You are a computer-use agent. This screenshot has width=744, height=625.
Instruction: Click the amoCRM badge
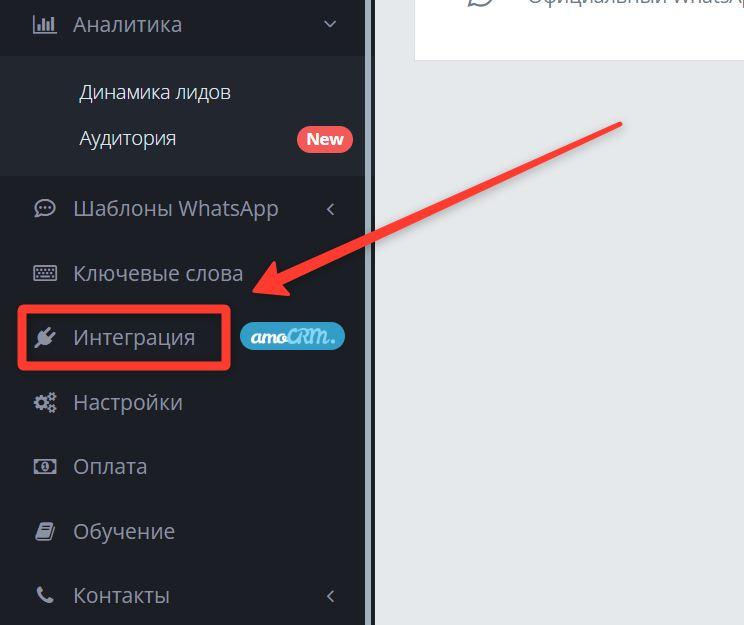[x=292, y=336]
